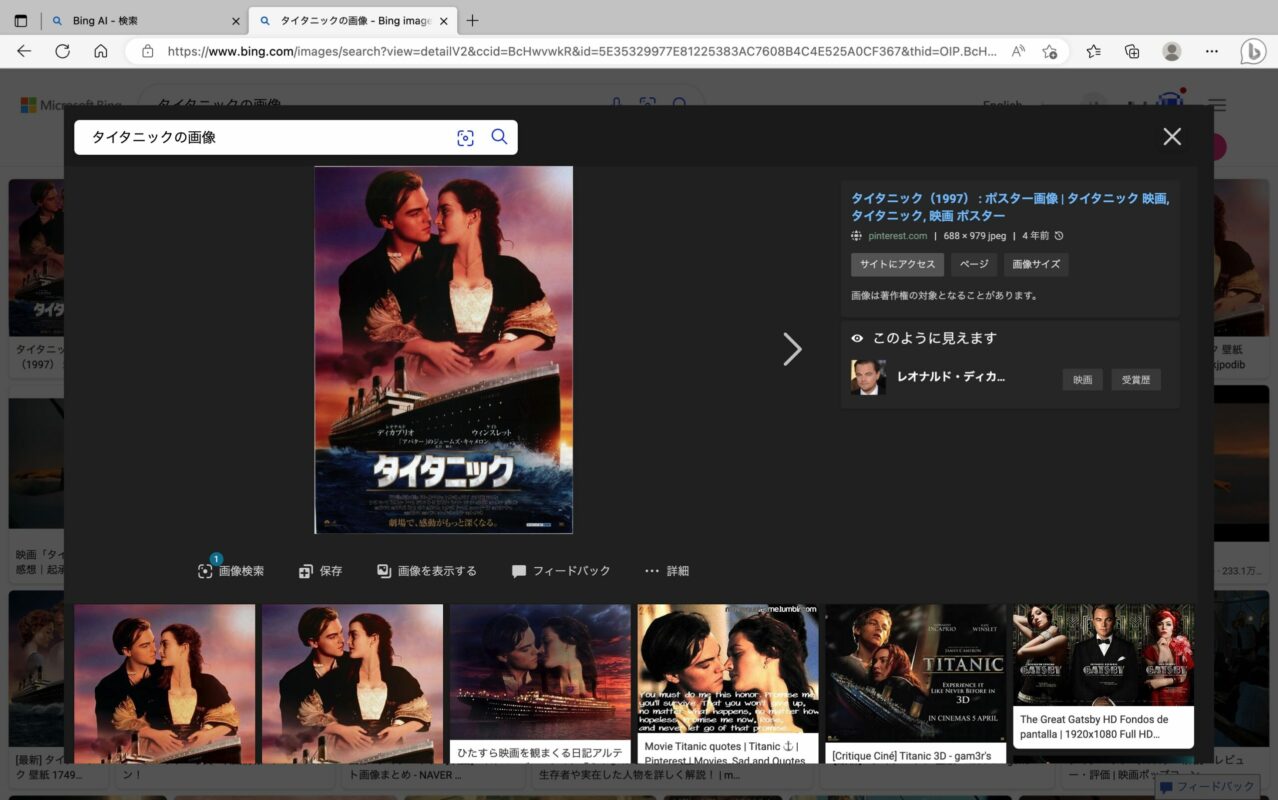Image resolution: width=1278 pixels, height=800 pixels.
Task: Open the first related Titanic couple thumbnail
Action: 164,684
